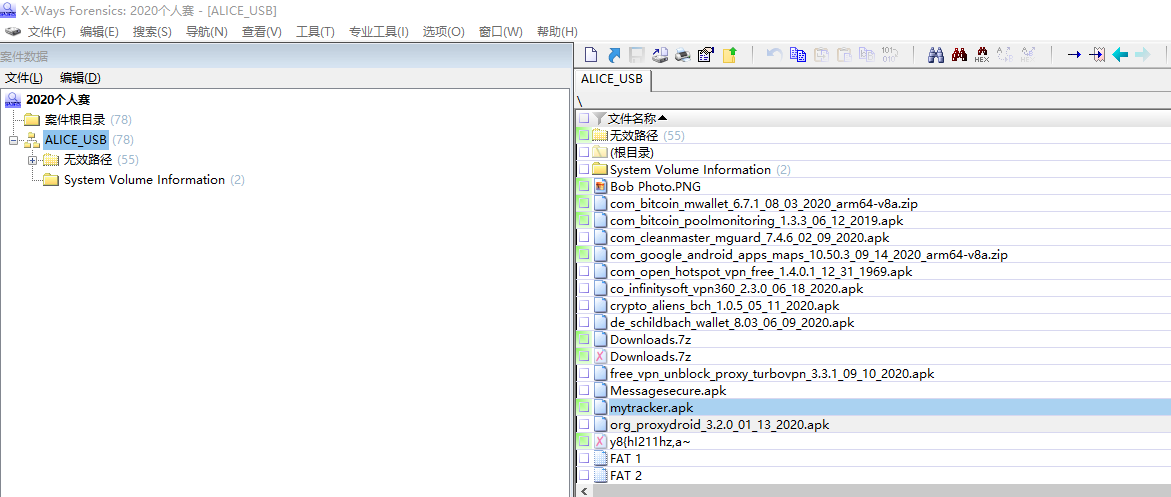Click the (根目录) entry in the file list

point(632,152)
